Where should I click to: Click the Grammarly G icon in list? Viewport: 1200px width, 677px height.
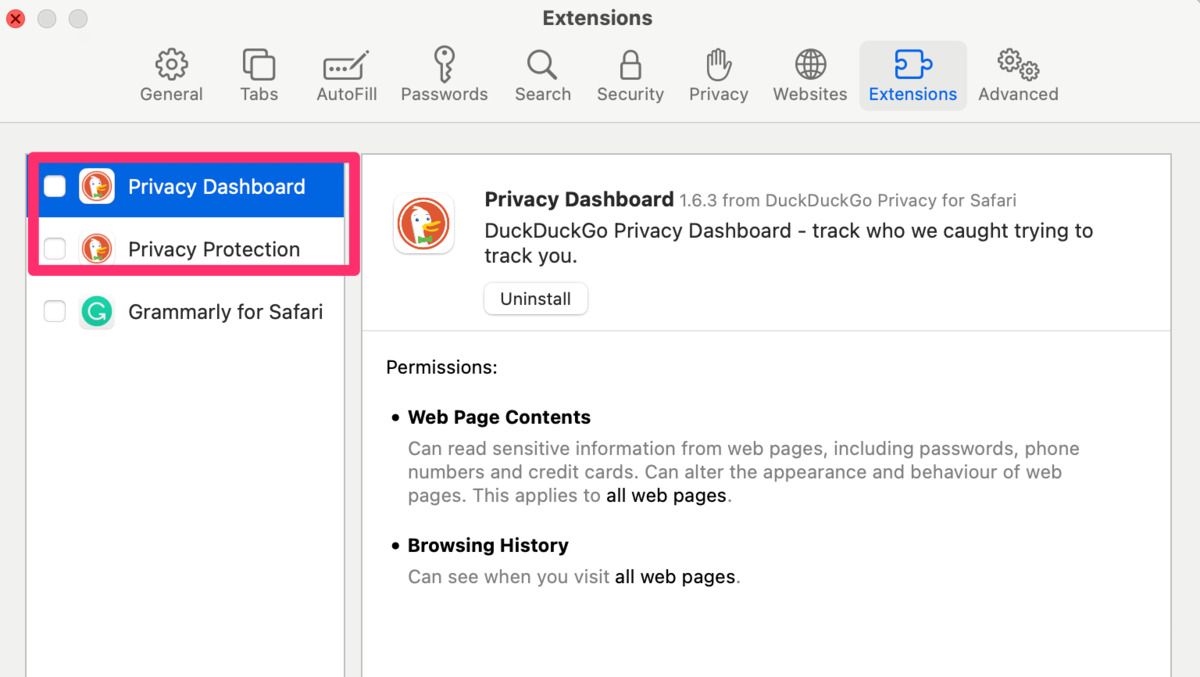pyautogui.click(x=97, y=312)
